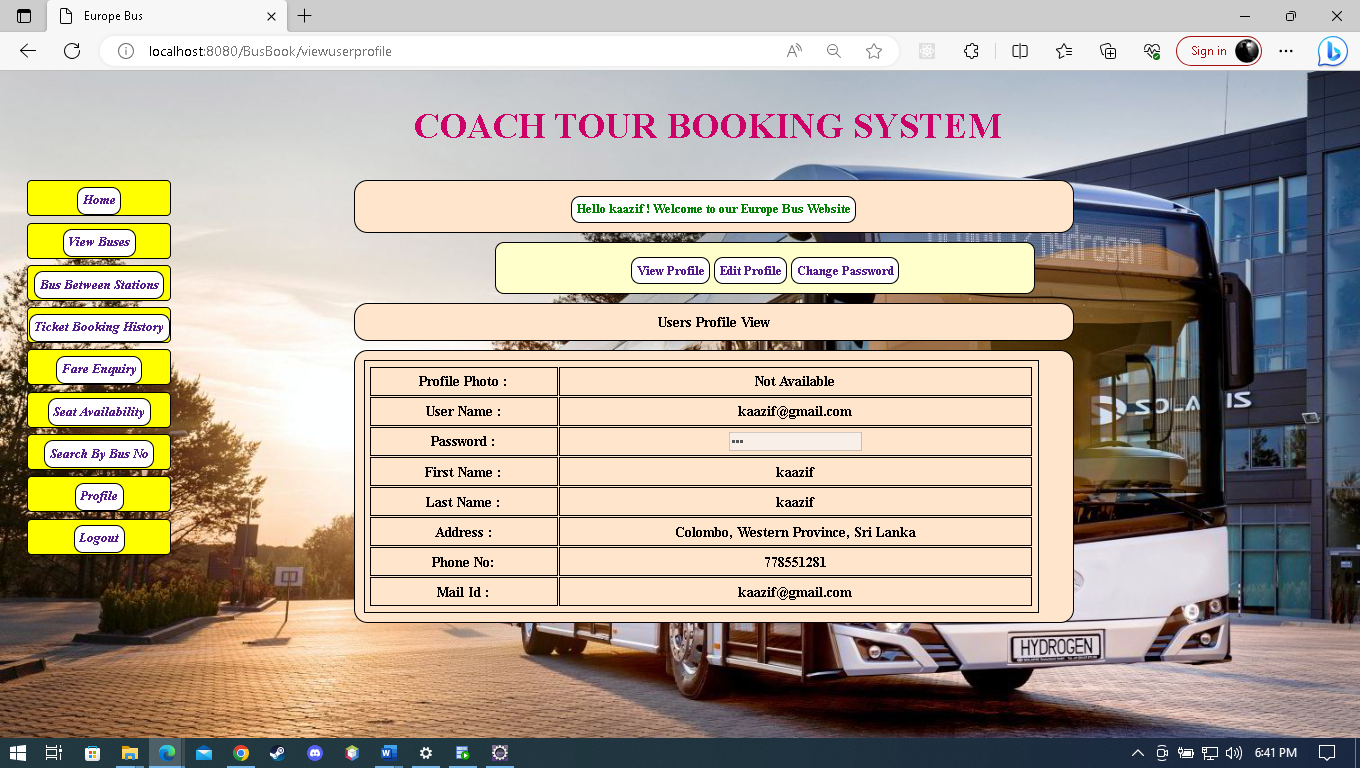Open the Settings and more menu
Viewport: 1360px width, 768px height.
click(1286, 50)
